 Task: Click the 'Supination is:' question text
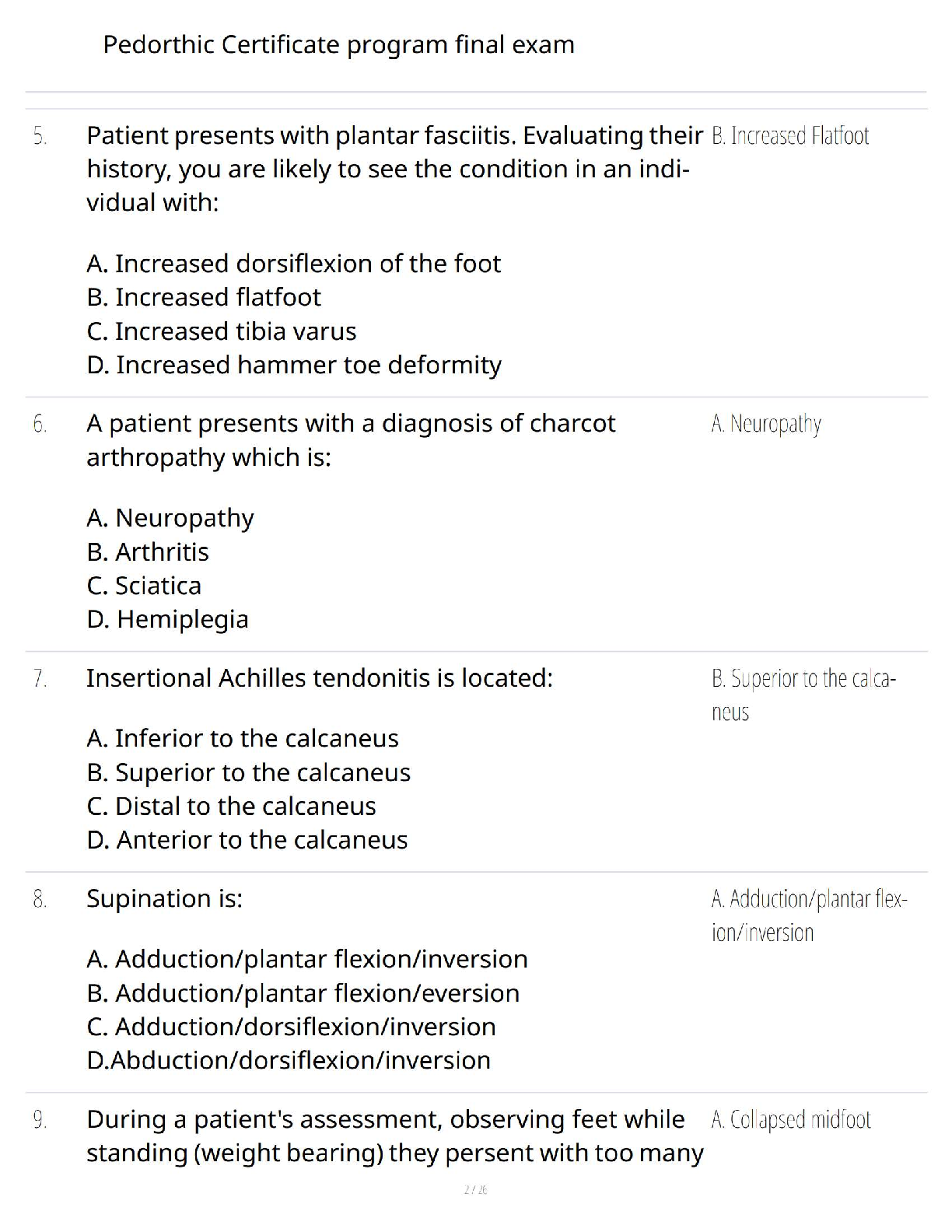click(x=164, y=899)
